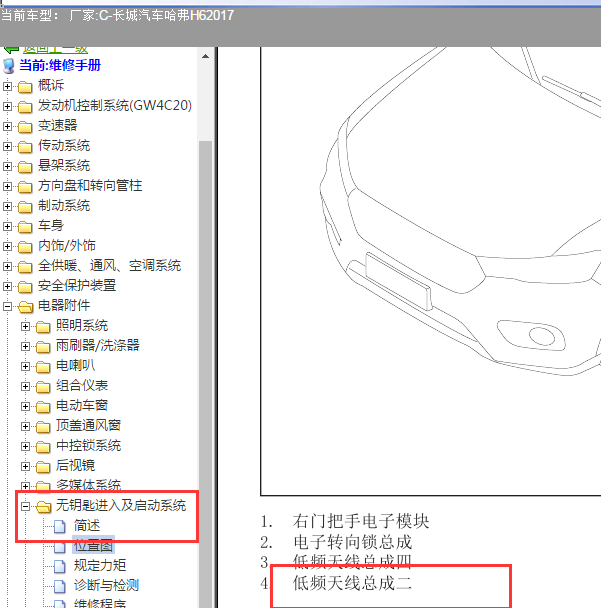Select 全供暖、通风、空调系统 label

pos(109,266)
